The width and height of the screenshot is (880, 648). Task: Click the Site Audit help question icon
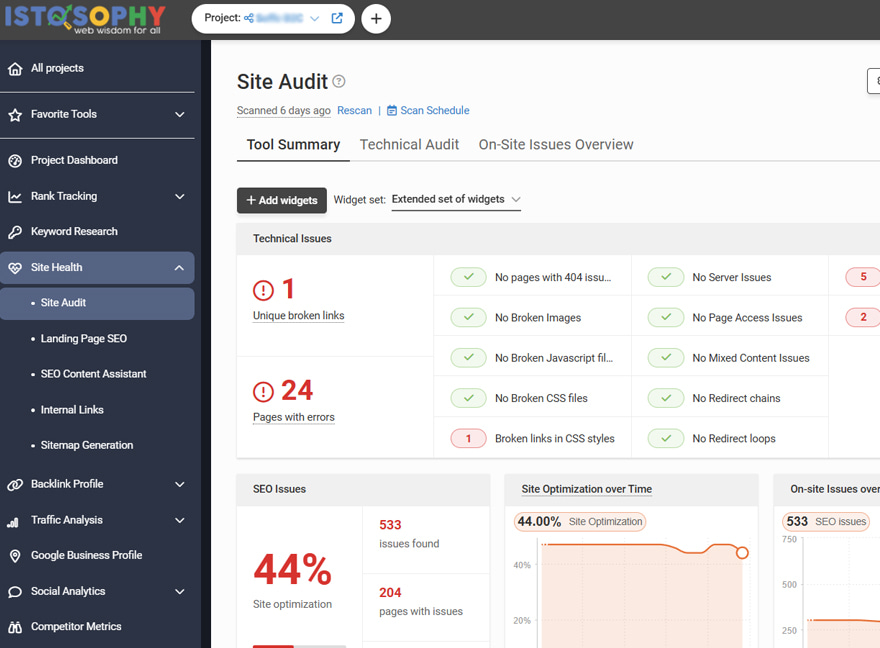[339, 82]
